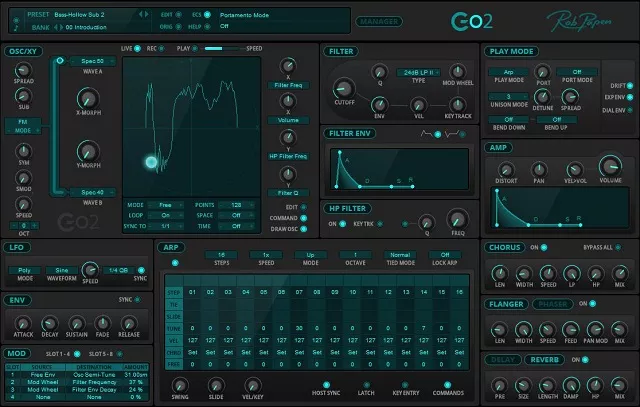Click the ENV ATTACK knob
Viewport: 640px width, 407px height.
coord(23,323)
